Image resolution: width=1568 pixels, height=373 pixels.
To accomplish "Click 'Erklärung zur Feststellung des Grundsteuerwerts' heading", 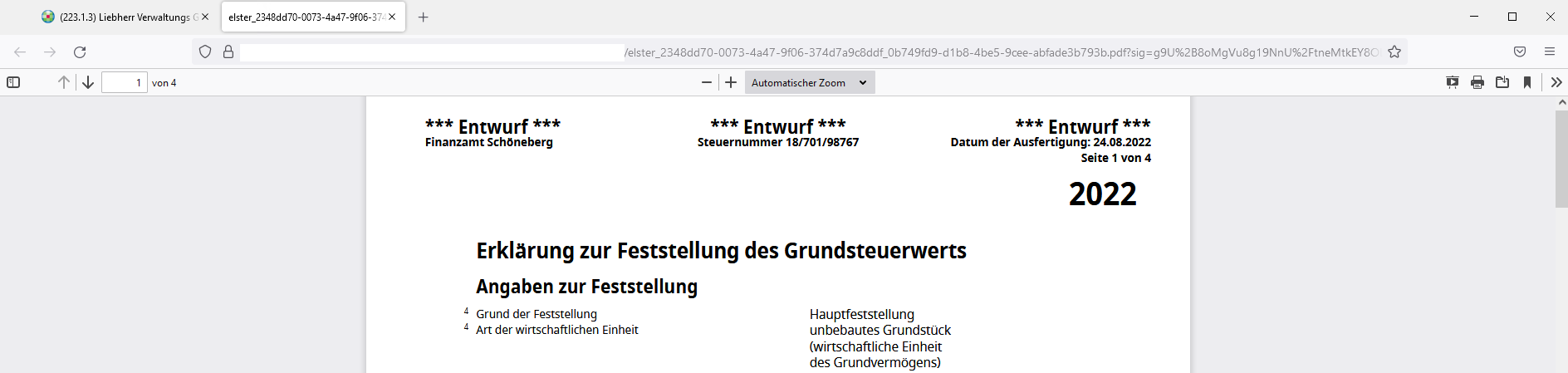I will 722,251.
